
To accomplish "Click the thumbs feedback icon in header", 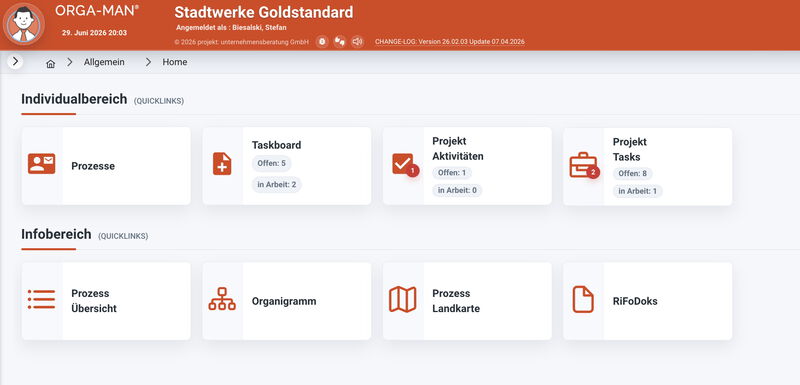I will coord(340,42).
